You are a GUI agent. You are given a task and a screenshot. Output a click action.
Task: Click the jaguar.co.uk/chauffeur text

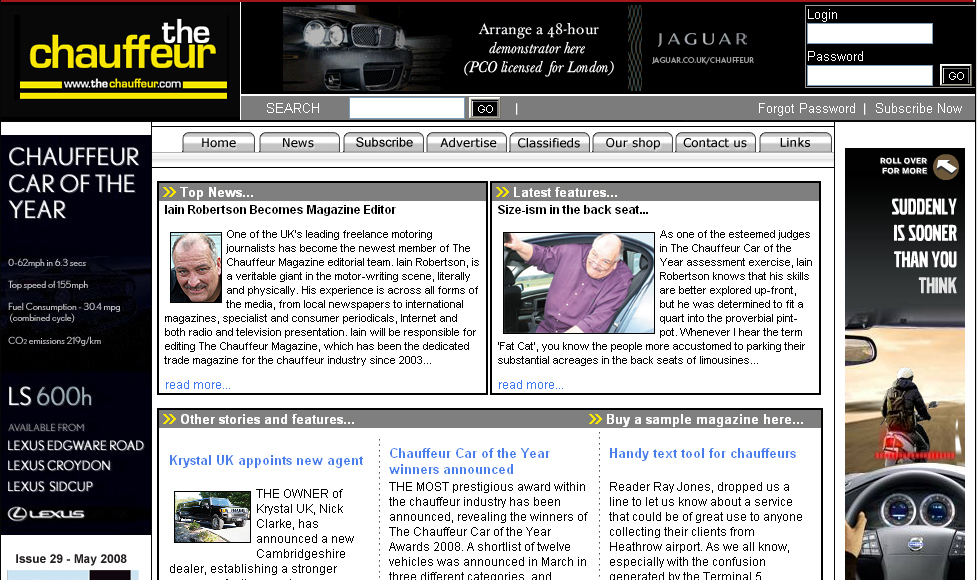coord(703,60)
